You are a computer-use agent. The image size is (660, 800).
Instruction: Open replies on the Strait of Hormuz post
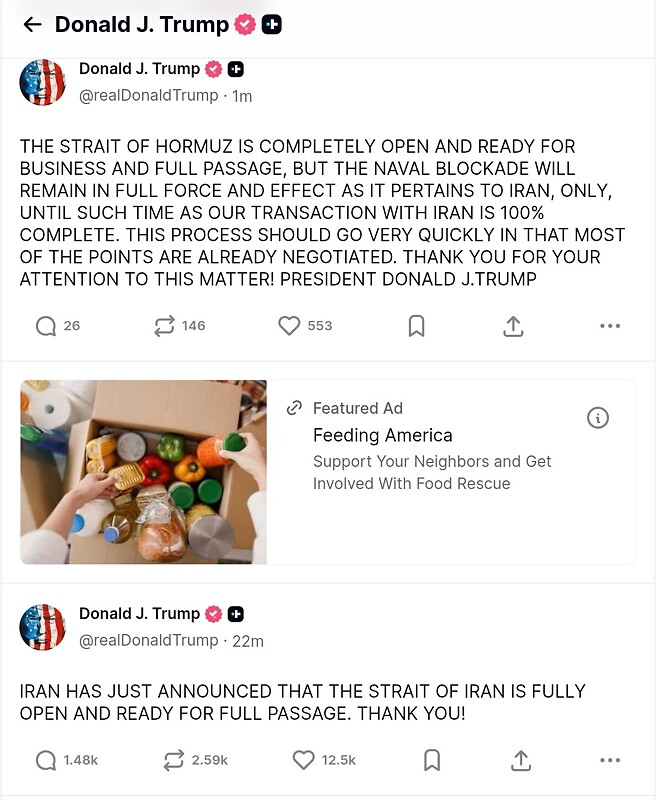[x=46, y=326]
